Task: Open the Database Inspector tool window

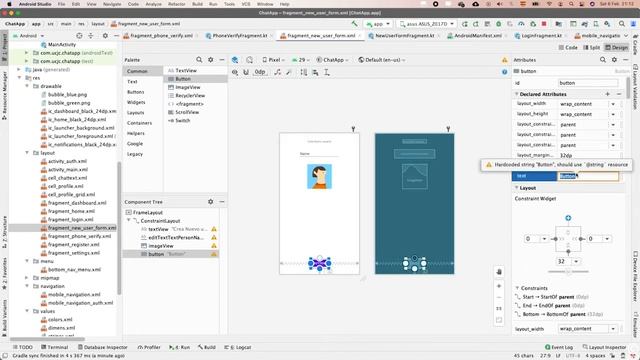Action: [x=102, y=347]
